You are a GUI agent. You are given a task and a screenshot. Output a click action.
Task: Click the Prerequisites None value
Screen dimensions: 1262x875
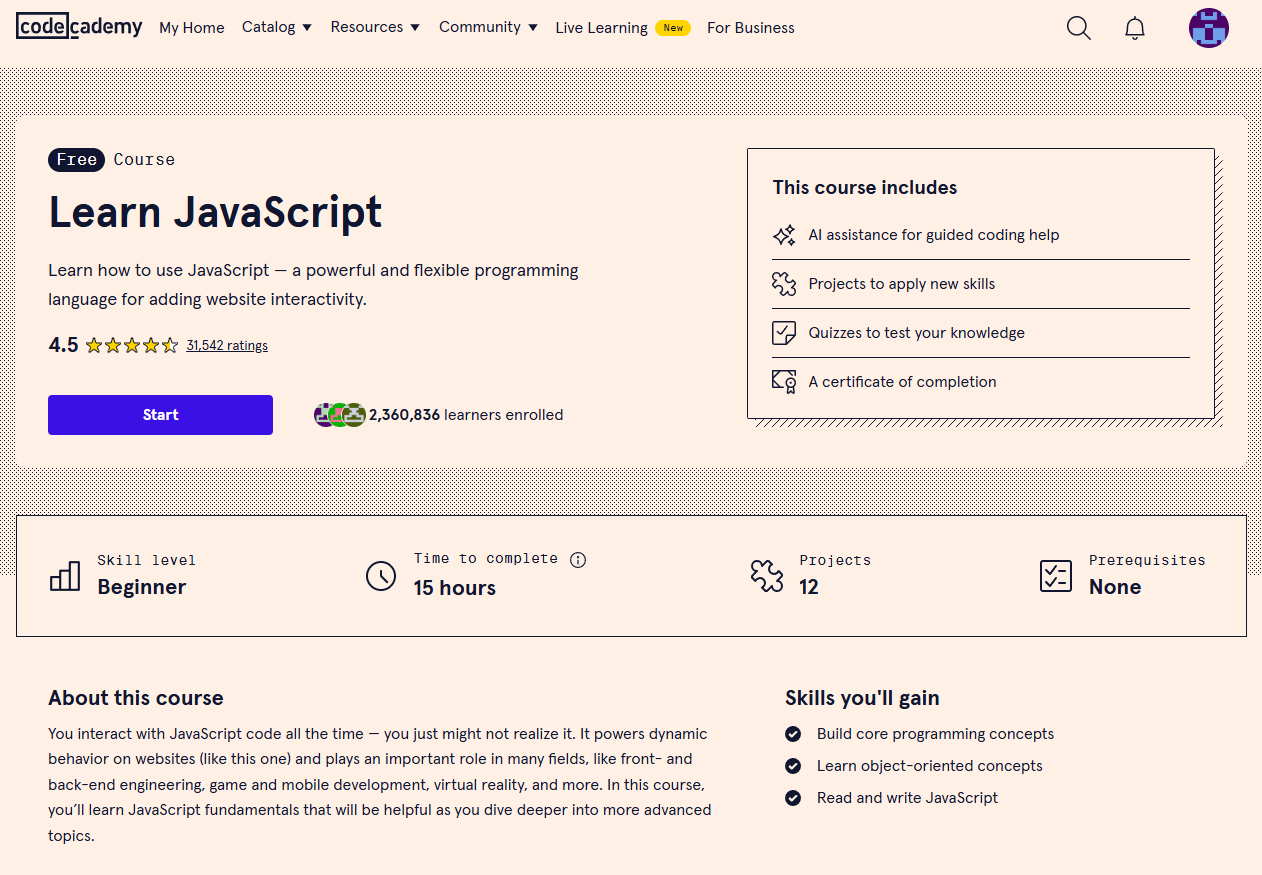click(1115, 587)
